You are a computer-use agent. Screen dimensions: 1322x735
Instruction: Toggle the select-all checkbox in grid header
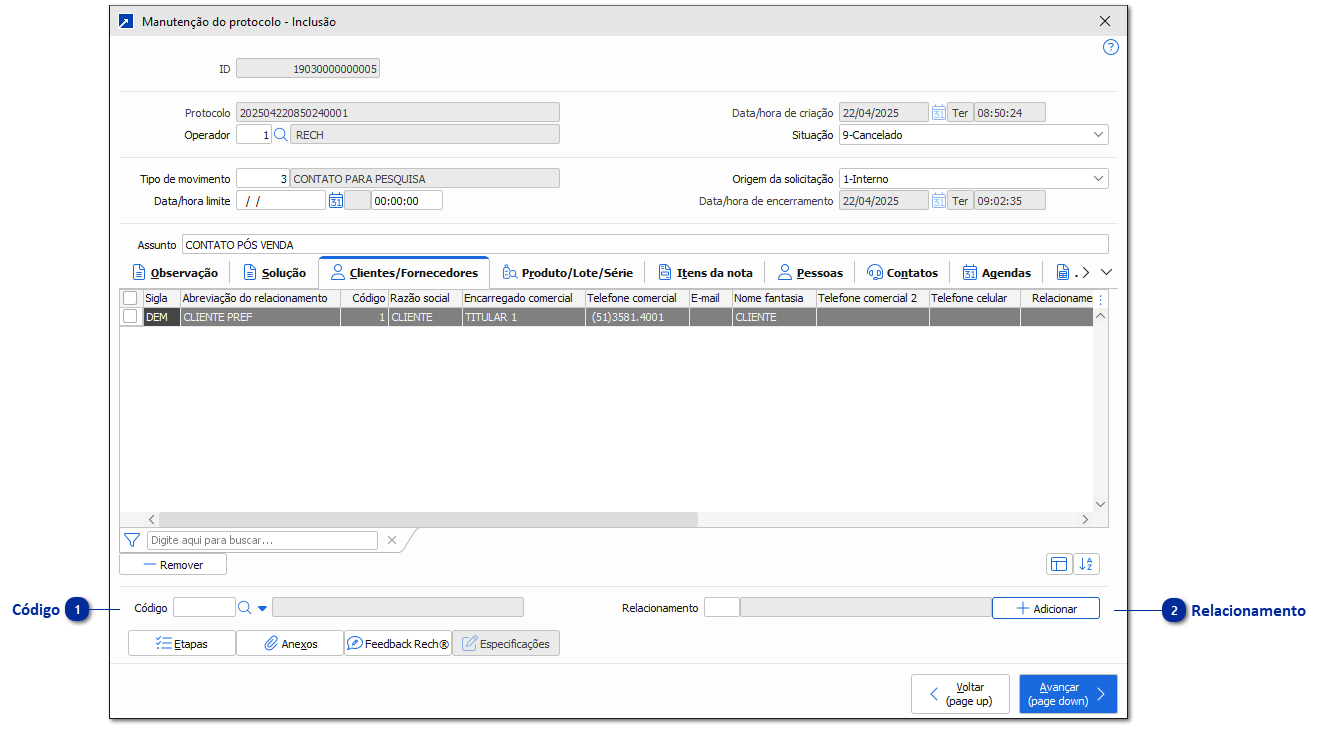[130, 298]
